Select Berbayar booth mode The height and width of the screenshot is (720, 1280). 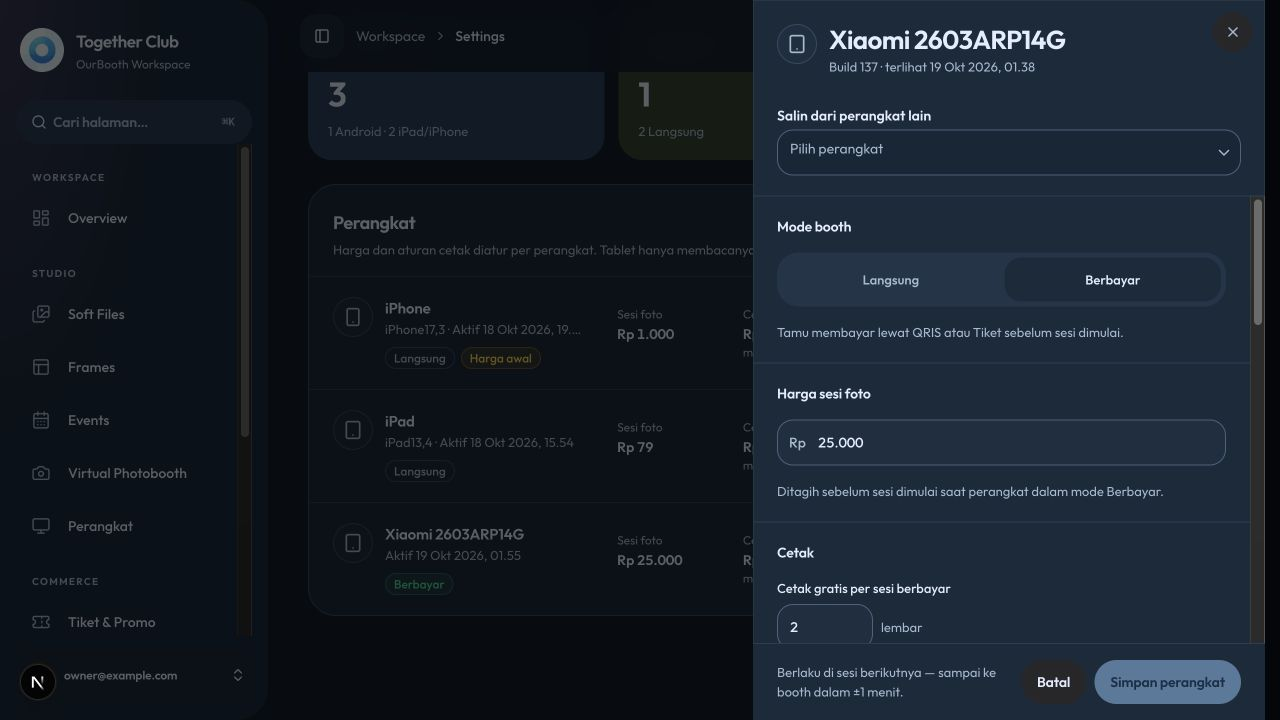pos(1113,280)
